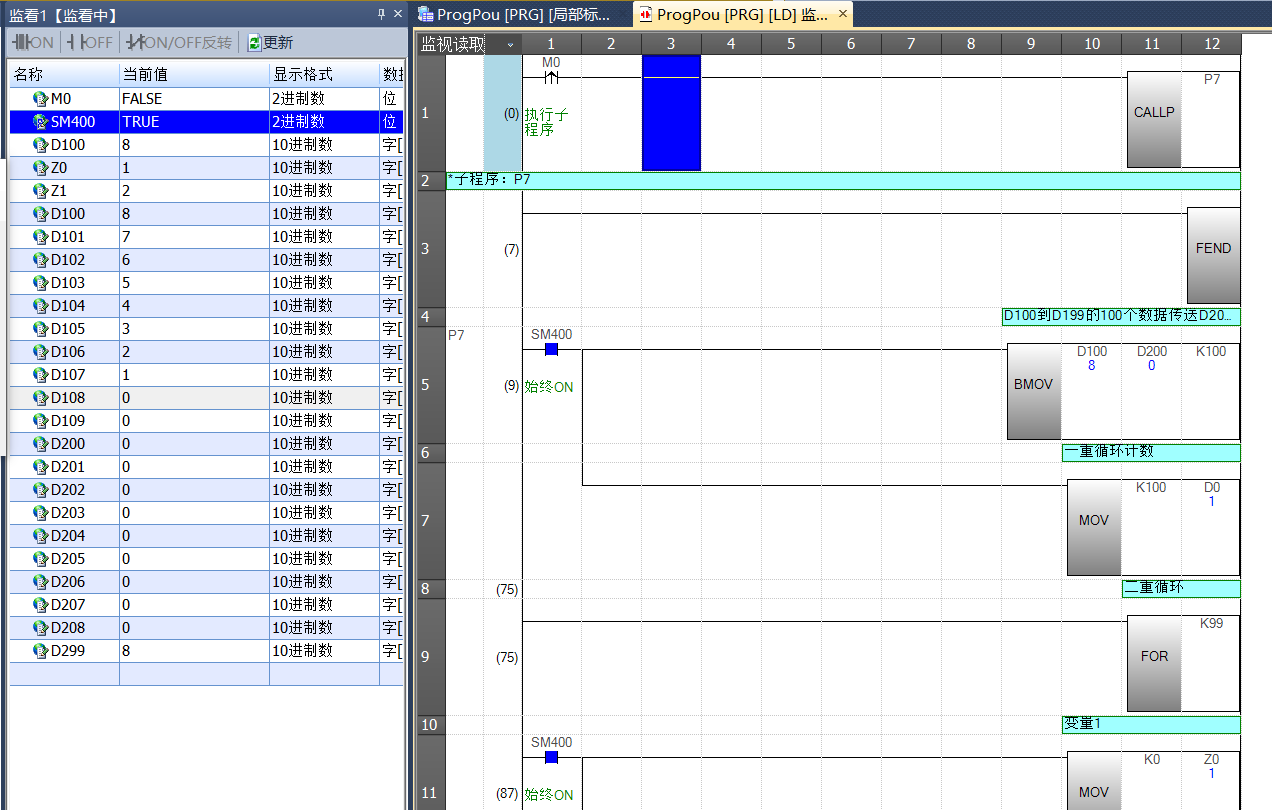Toggle the M0 pulse contact
Viewport: 1272px width, 810px height.
tap(550, 76)
